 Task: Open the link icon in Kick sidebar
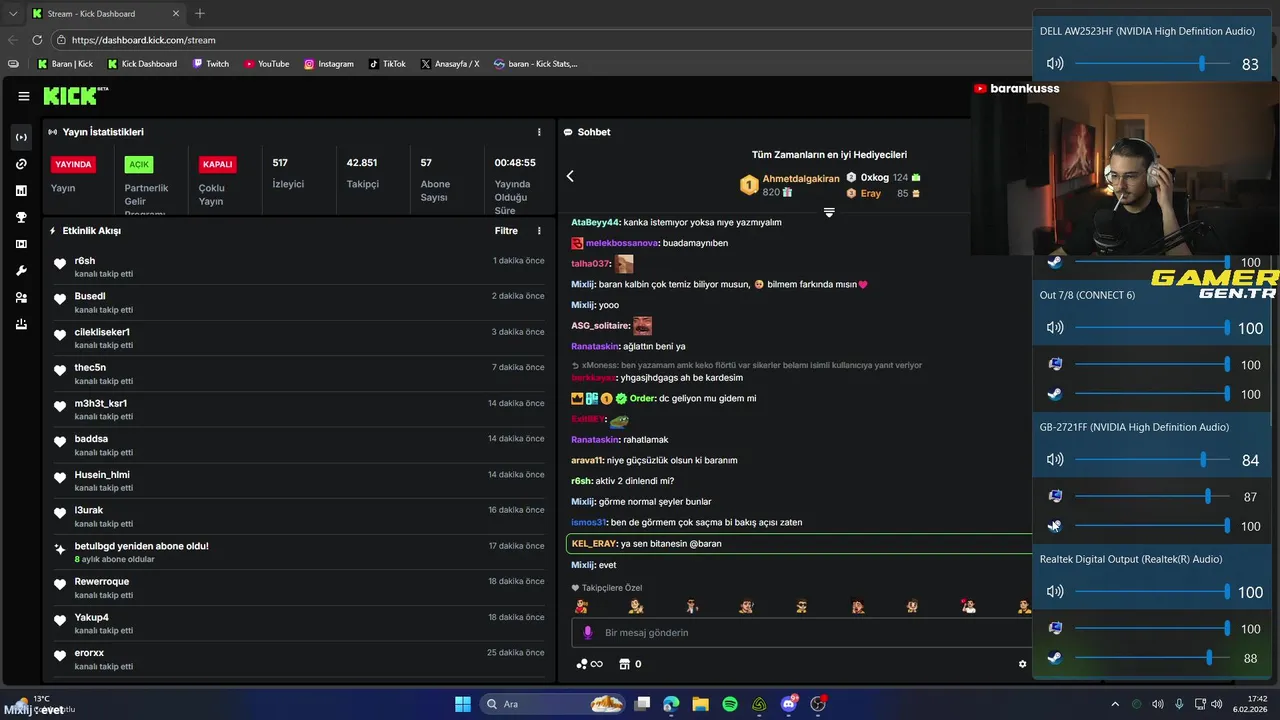pyautogui.click(x=21, y=164)
